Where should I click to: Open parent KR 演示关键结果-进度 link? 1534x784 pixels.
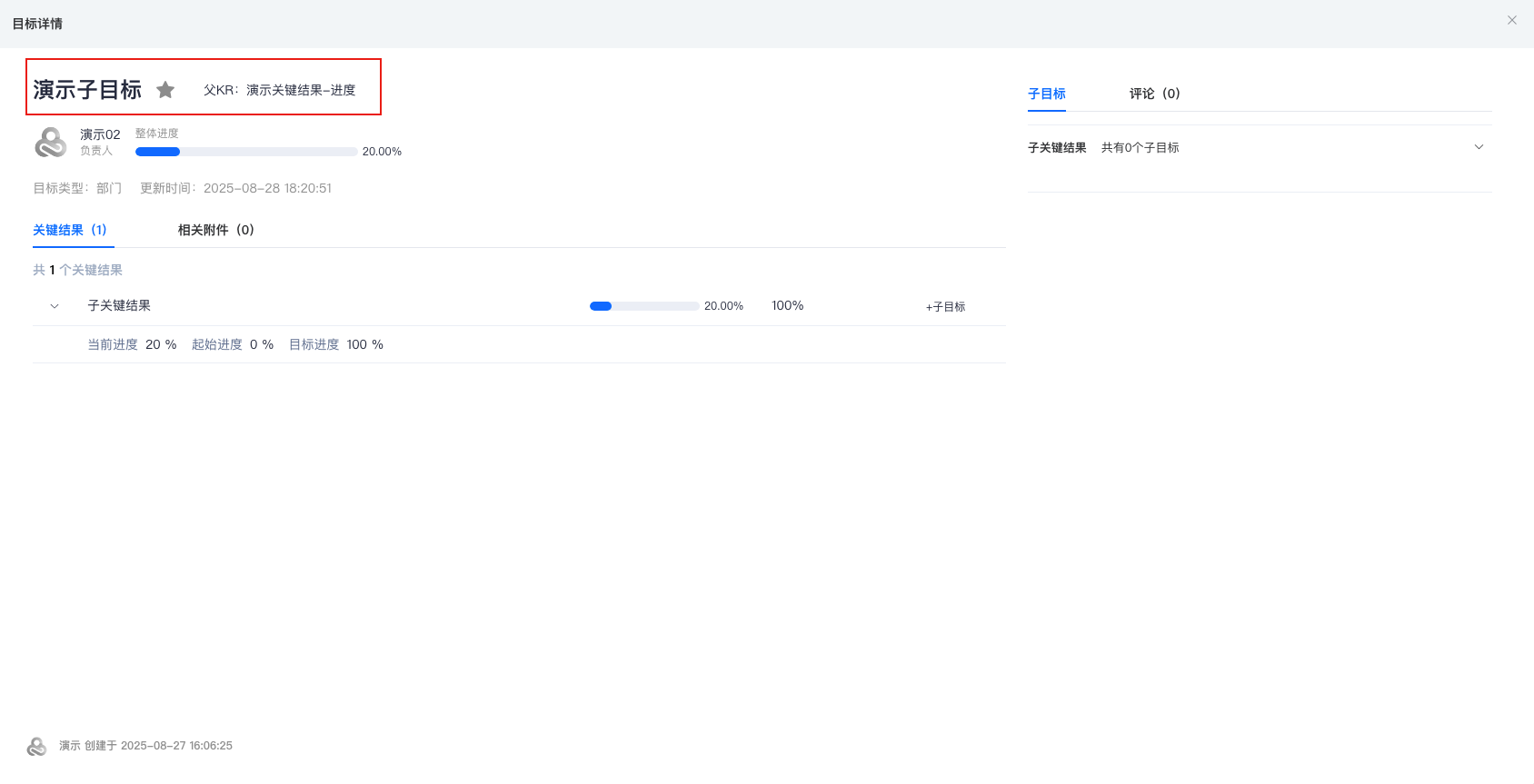(x=301, y=90)
